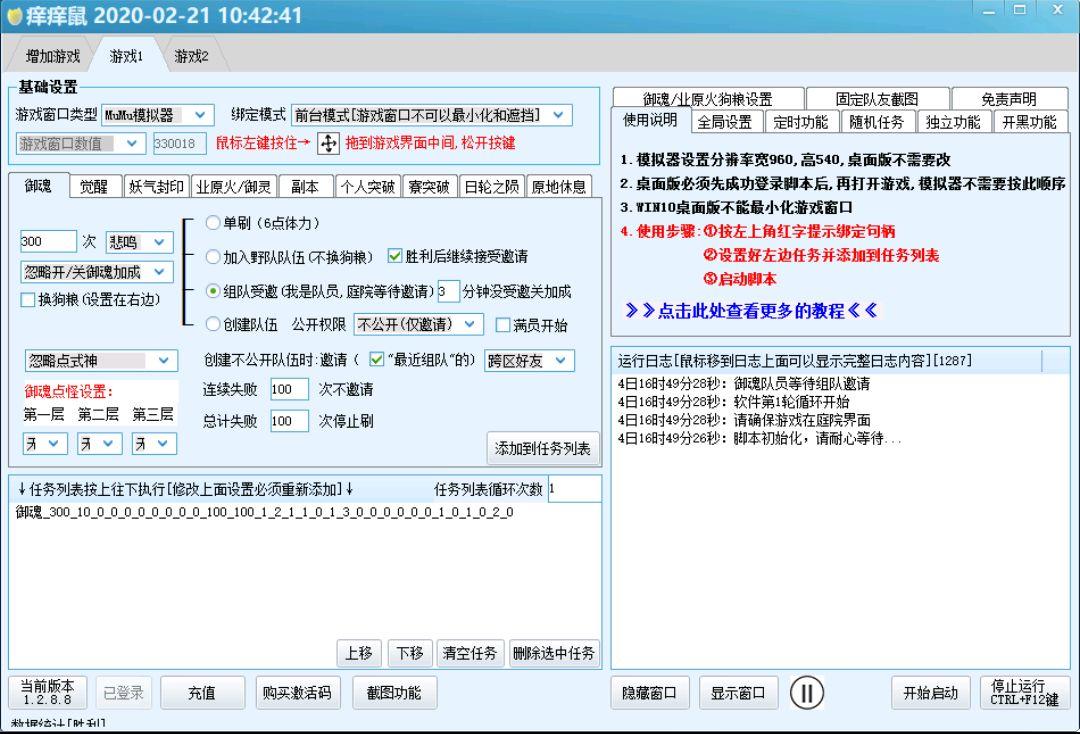Click the app logo in title bar
The image size is (1080, 734).
click(x=13, y=16)
